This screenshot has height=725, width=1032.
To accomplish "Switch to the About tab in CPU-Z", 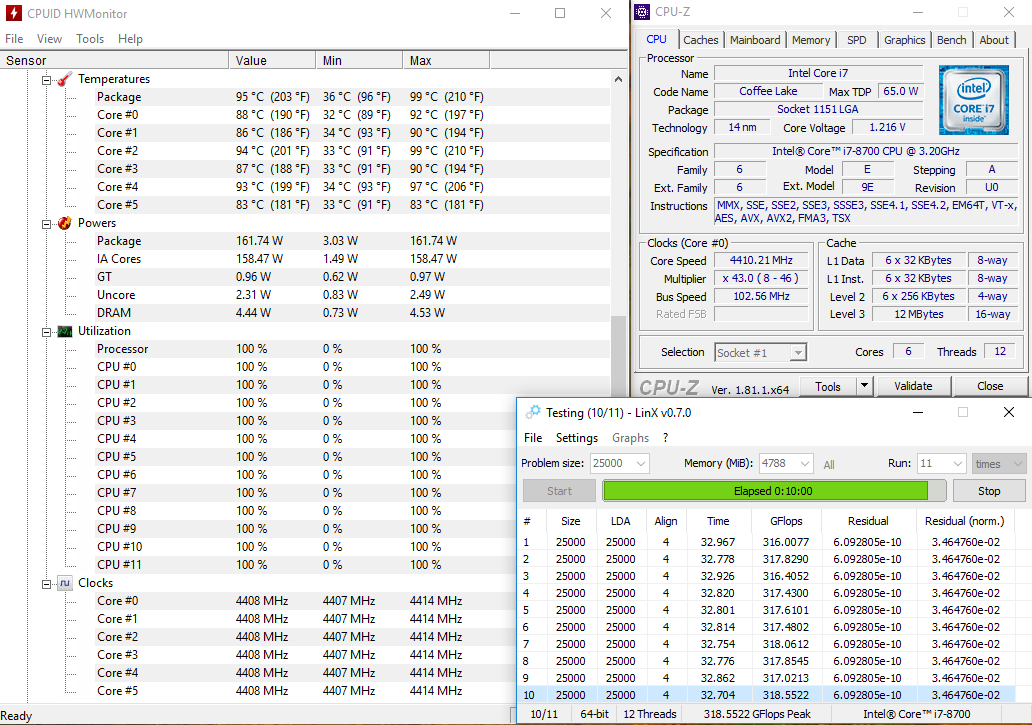I will click(x=994, y=40).
